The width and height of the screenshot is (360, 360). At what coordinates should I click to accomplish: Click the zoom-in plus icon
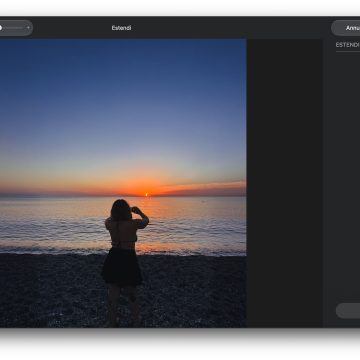pyautogui.click(x=28, y=28)
